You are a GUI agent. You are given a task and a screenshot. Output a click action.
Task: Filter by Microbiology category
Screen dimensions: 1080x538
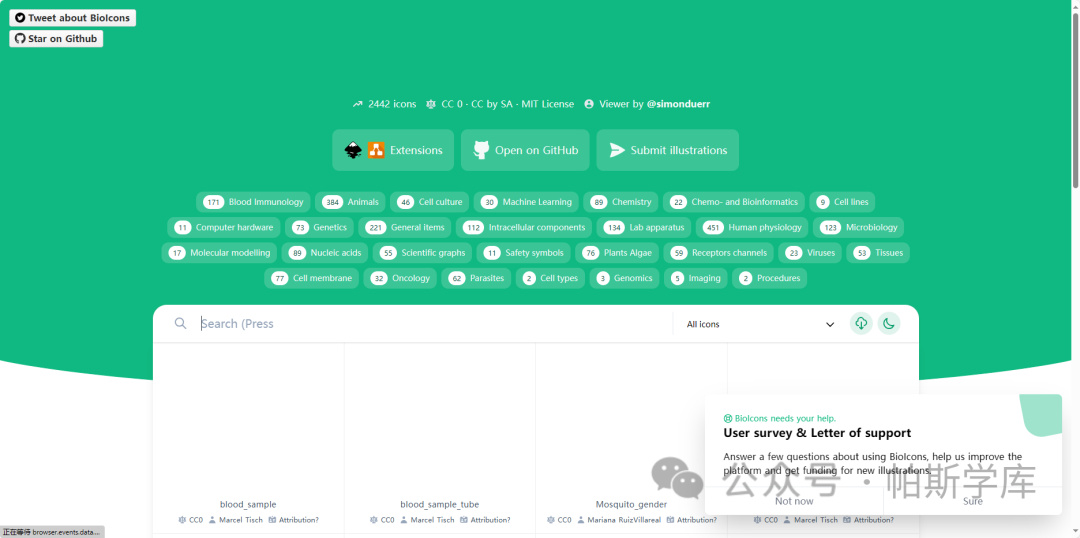[x=859, y=227]
